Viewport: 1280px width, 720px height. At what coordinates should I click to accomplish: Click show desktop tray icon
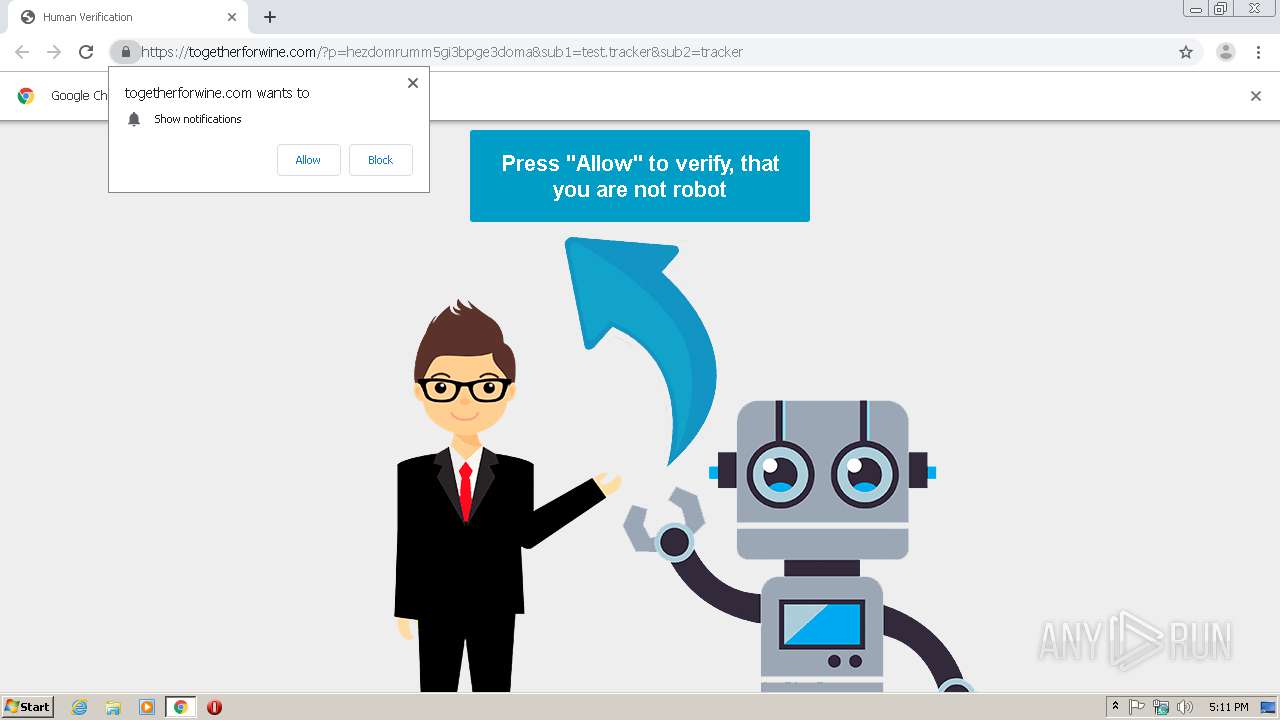tap(1268, 707)
